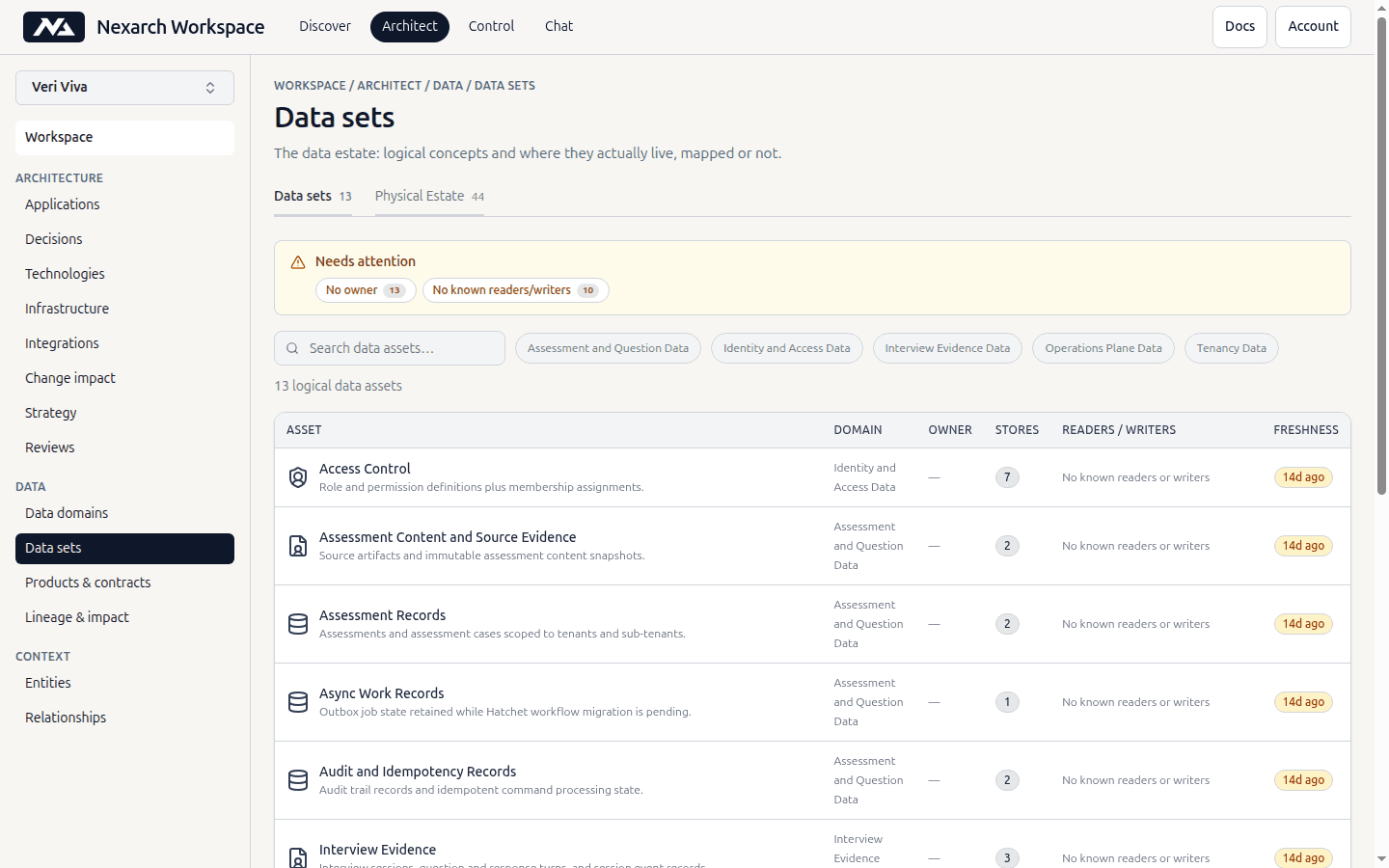Screen dimensions: 1389x868
Task: Switch to the Discover tab
Action: [325, 27]
